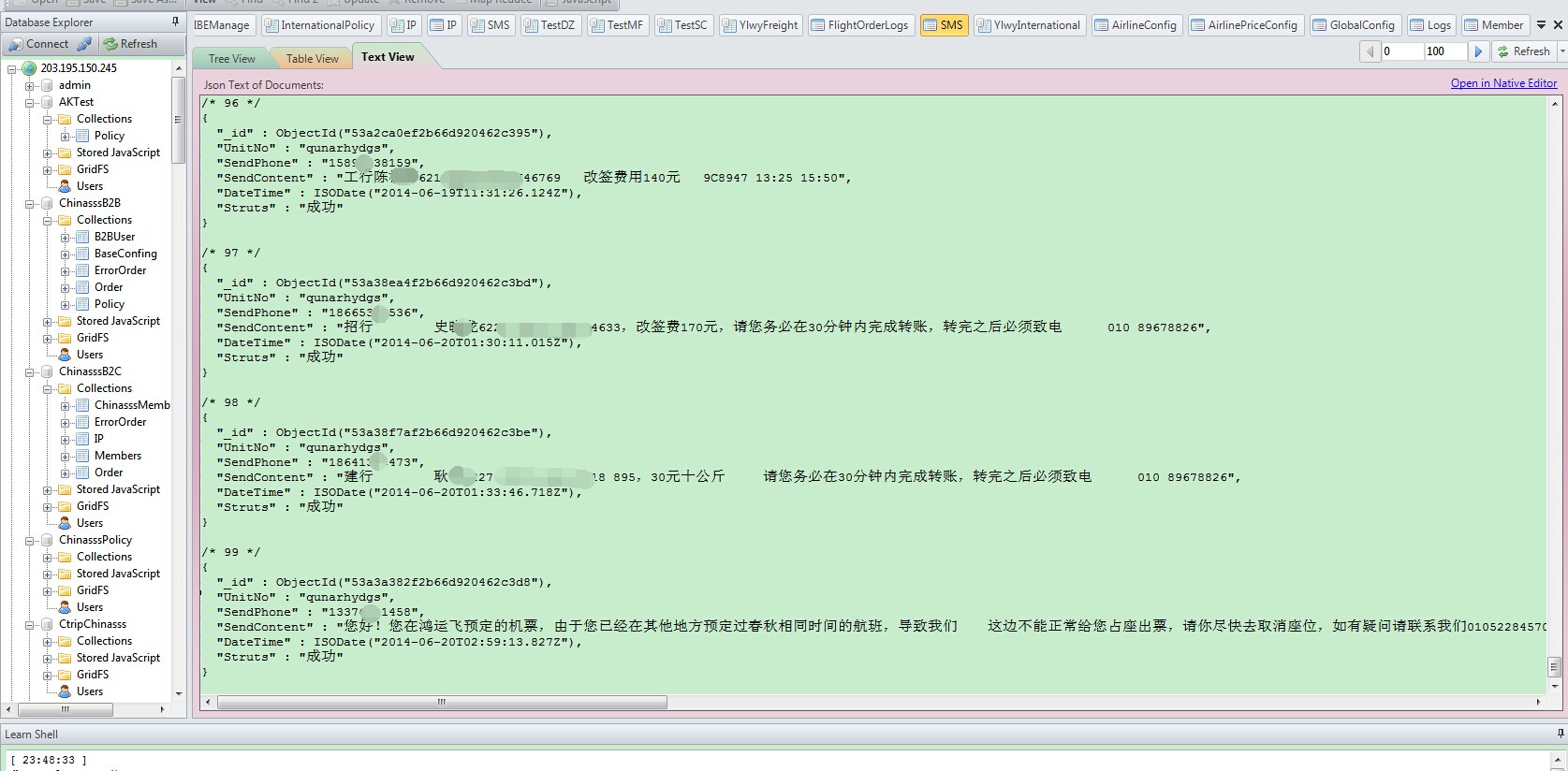This screenshot has width=1568, height=771.
Task: Select GridFS under ChinasssB2B
Action: [93, 338]
